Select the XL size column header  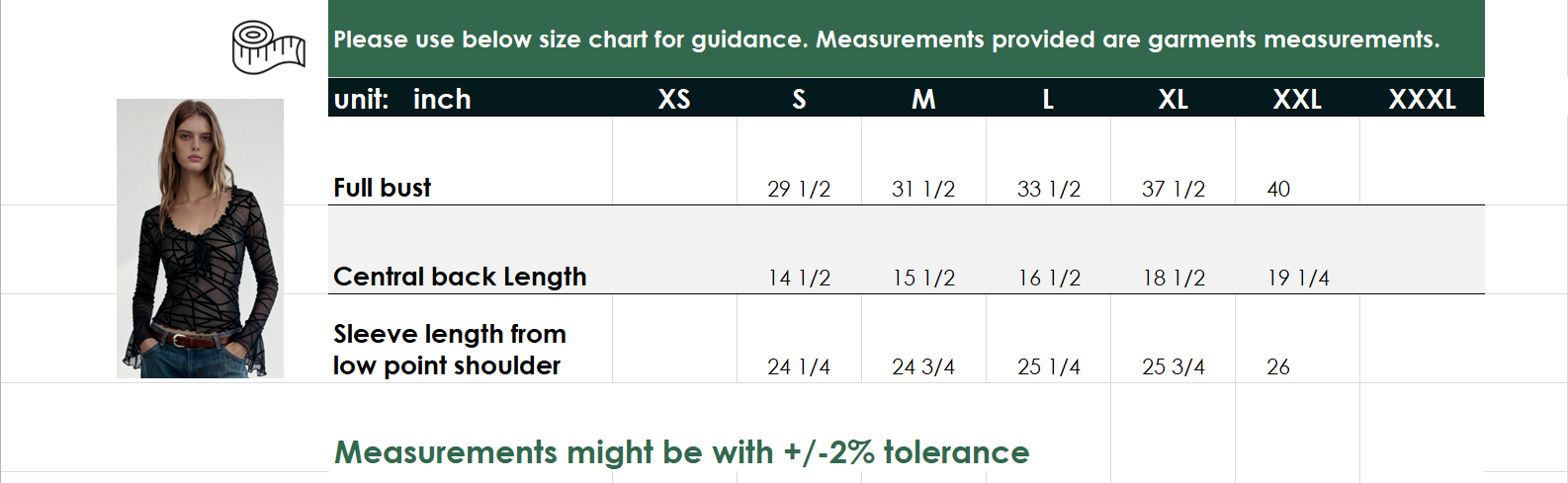(1173, 99)
